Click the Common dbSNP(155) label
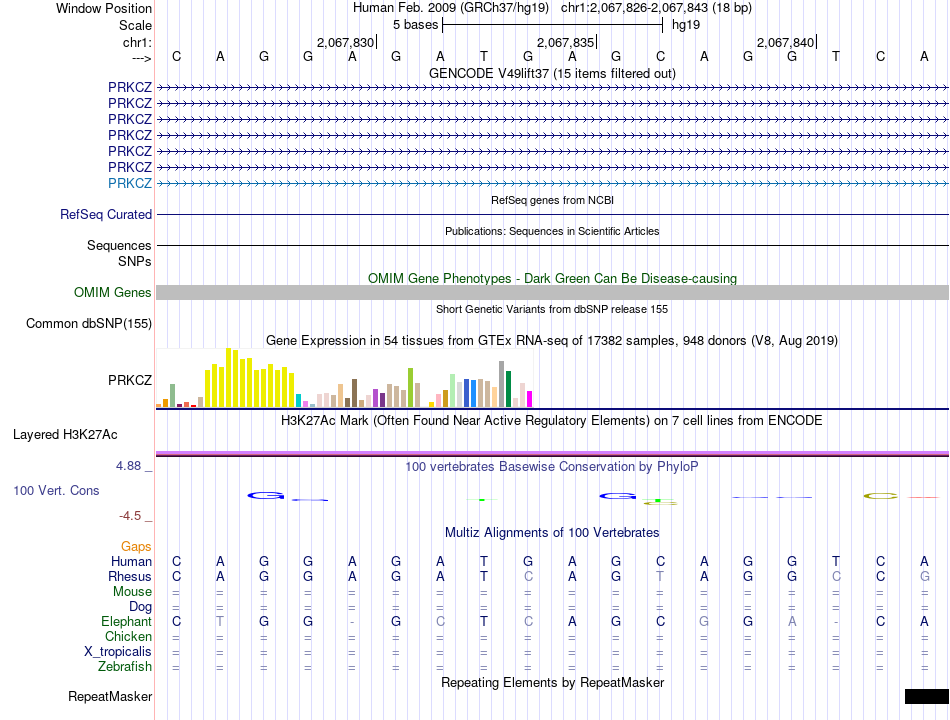Screen dimensions: 950x720 [x=89, y=324]
